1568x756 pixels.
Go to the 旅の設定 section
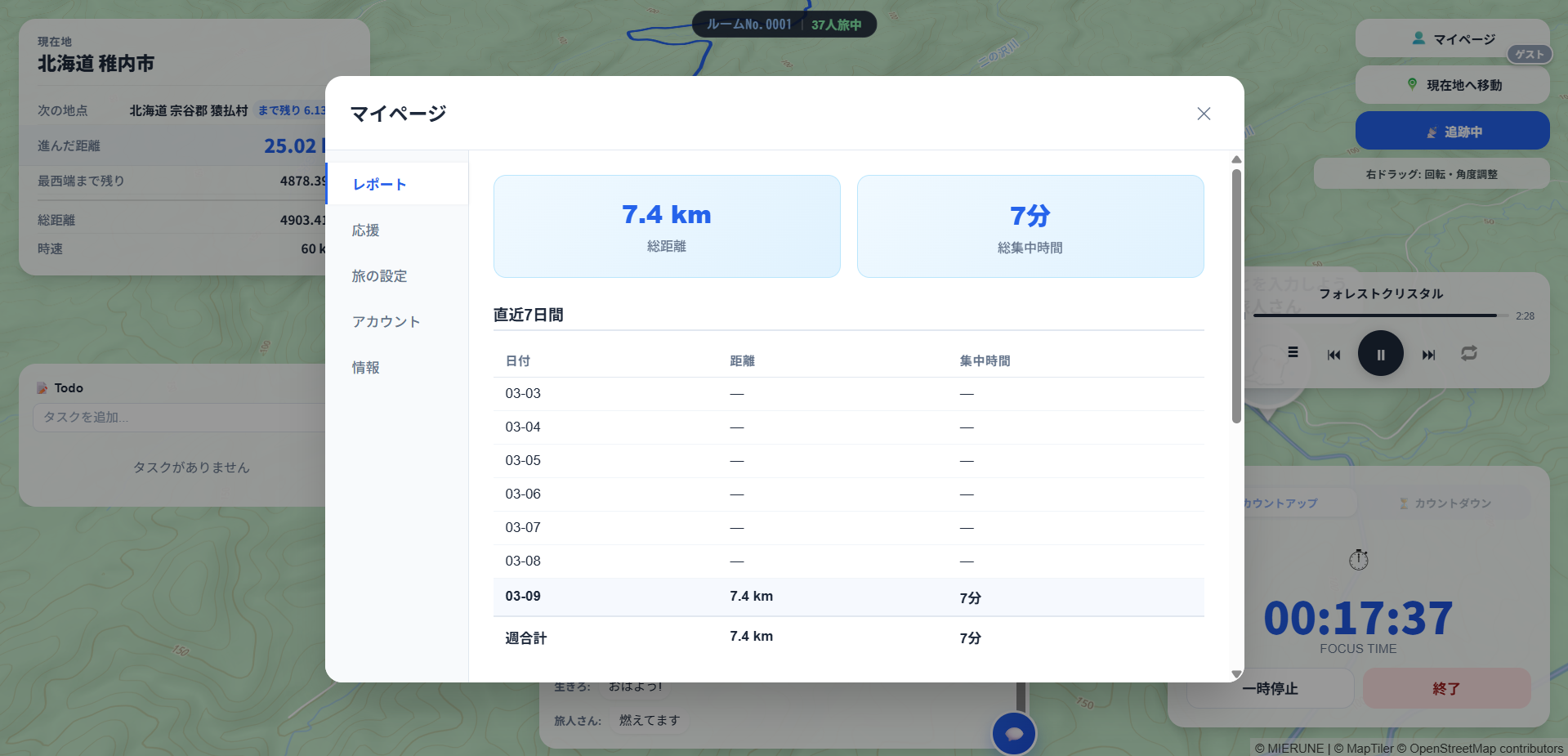379,276
